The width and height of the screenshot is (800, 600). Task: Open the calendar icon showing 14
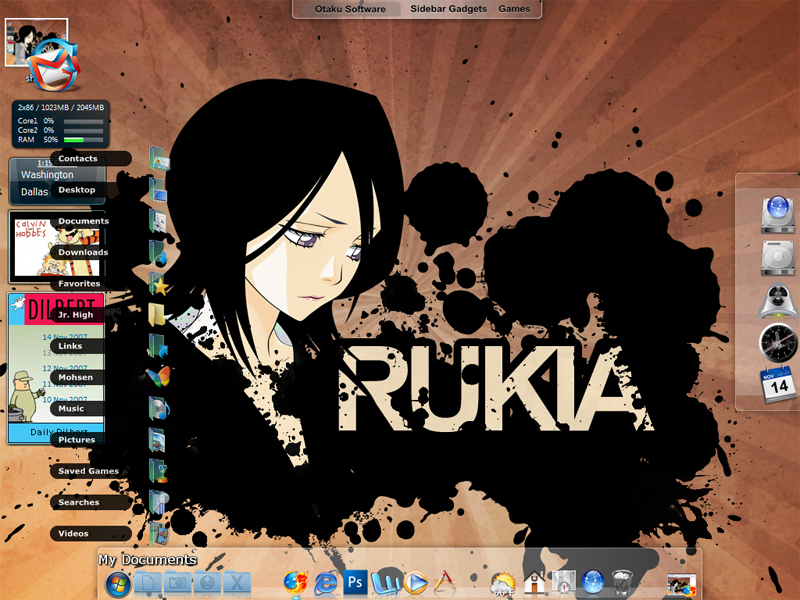(778, 384)
